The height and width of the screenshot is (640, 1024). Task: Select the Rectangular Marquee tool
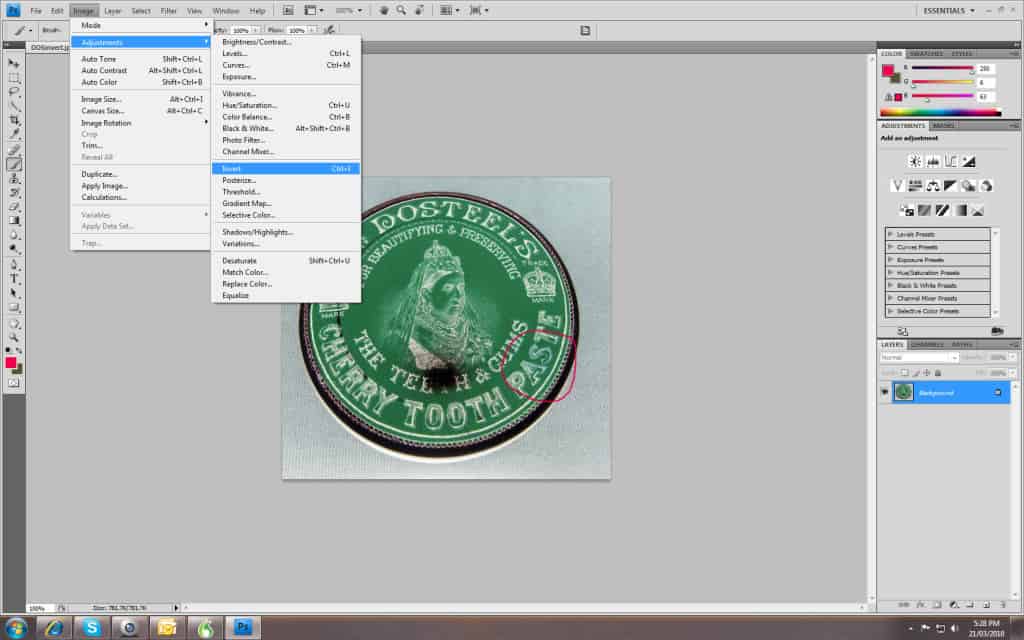coord(14,78)
